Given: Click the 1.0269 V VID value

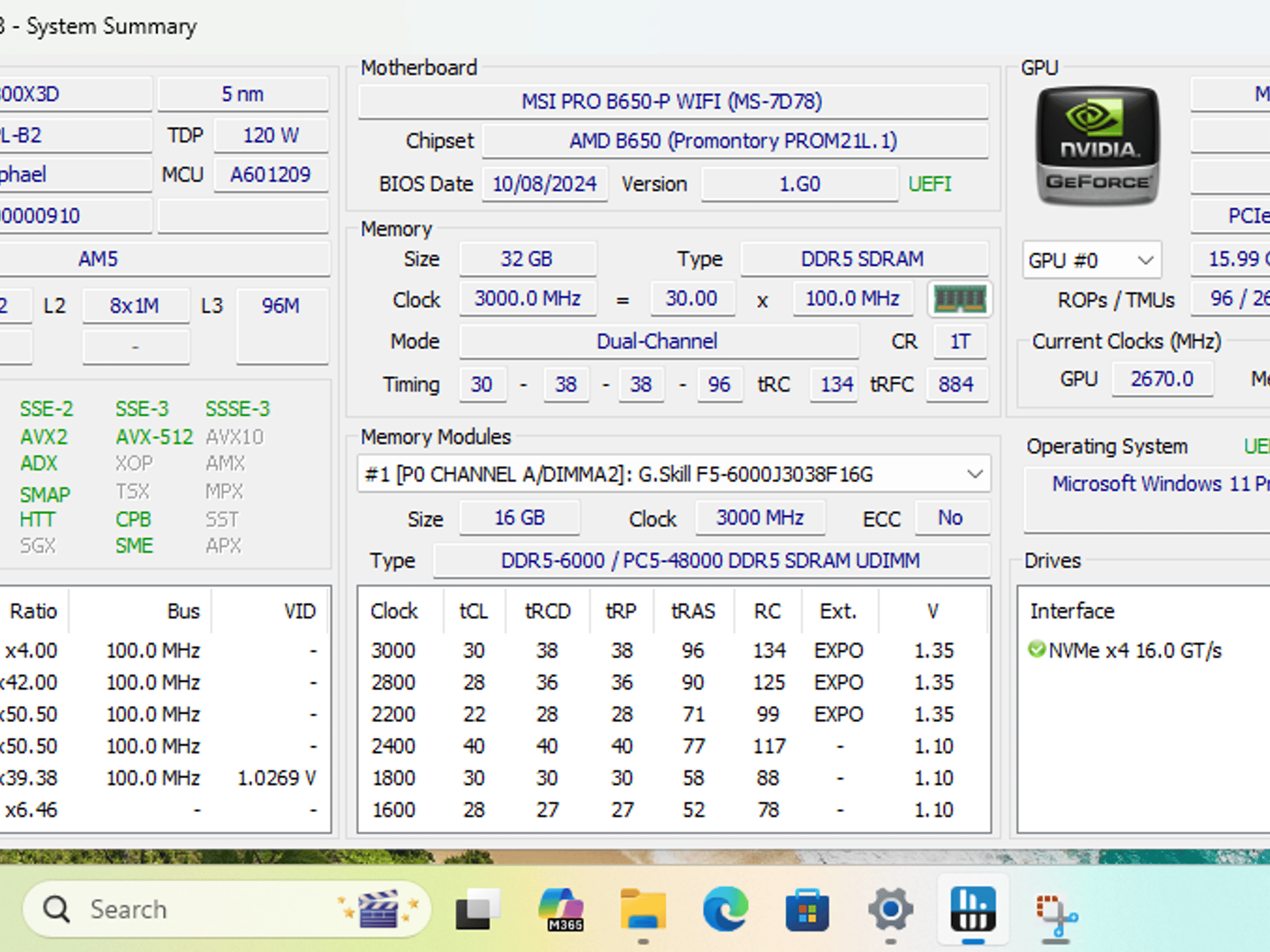Looking at the screenshot, I should [277, 778].
